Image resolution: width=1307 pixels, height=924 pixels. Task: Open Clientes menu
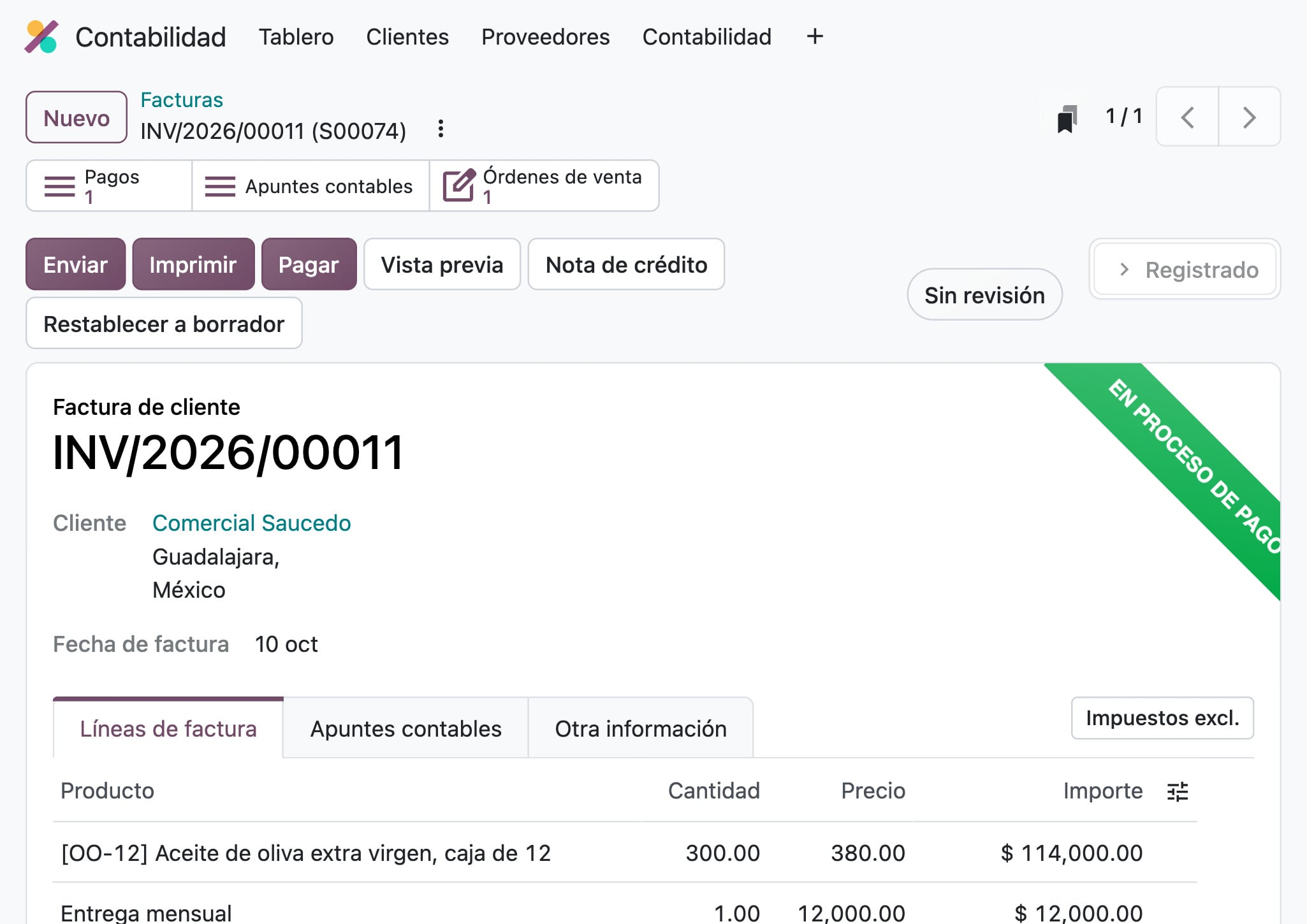click(x=407, y=37)
